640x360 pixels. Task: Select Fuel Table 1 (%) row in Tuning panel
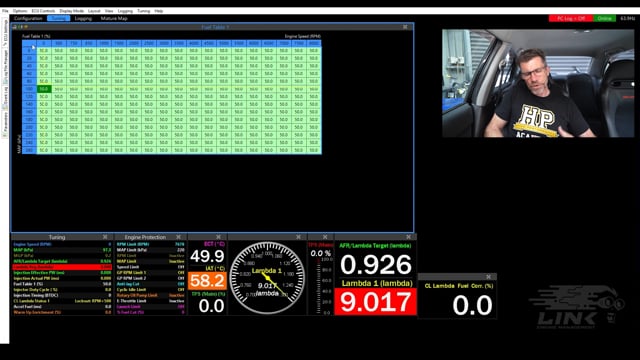click(x=62, y=284)
